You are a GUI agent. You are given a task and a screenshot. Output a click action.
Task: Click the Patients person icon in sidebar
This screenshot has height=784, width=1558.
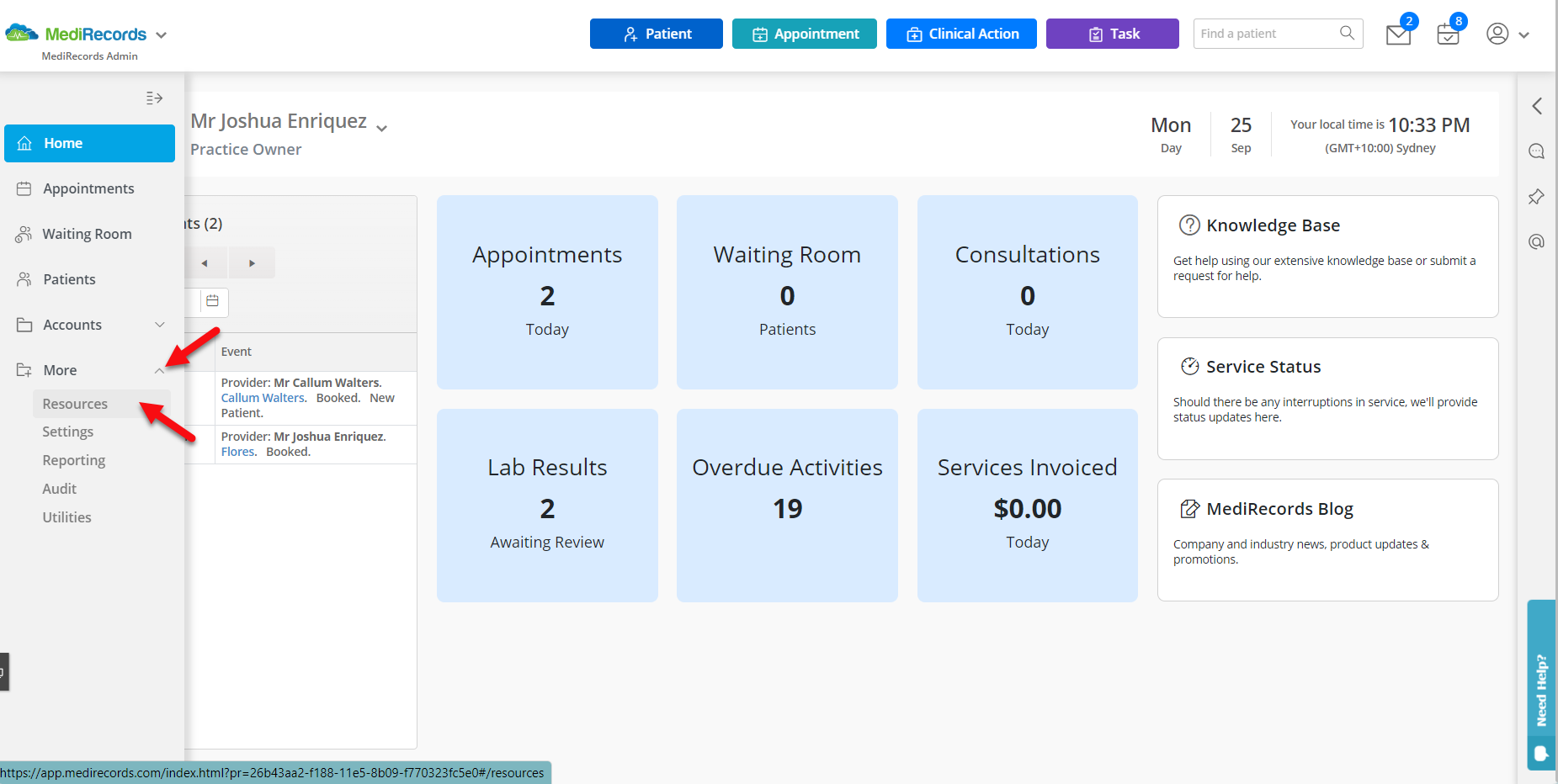(24, 279)
